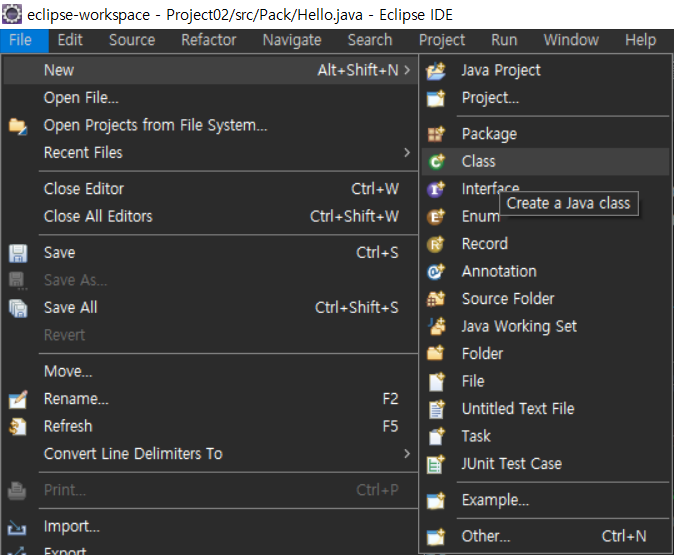Open the Search menu

click(370, 40)
